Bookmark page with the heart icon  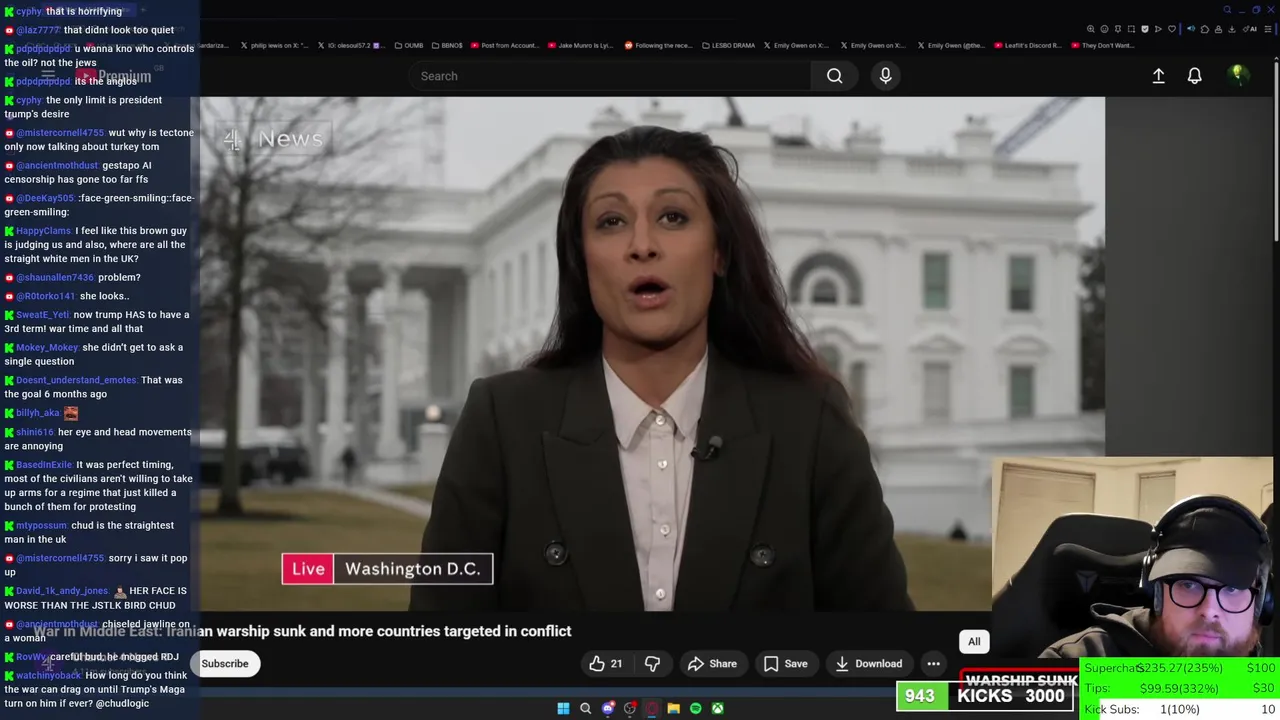click(x=1172, y=29)
